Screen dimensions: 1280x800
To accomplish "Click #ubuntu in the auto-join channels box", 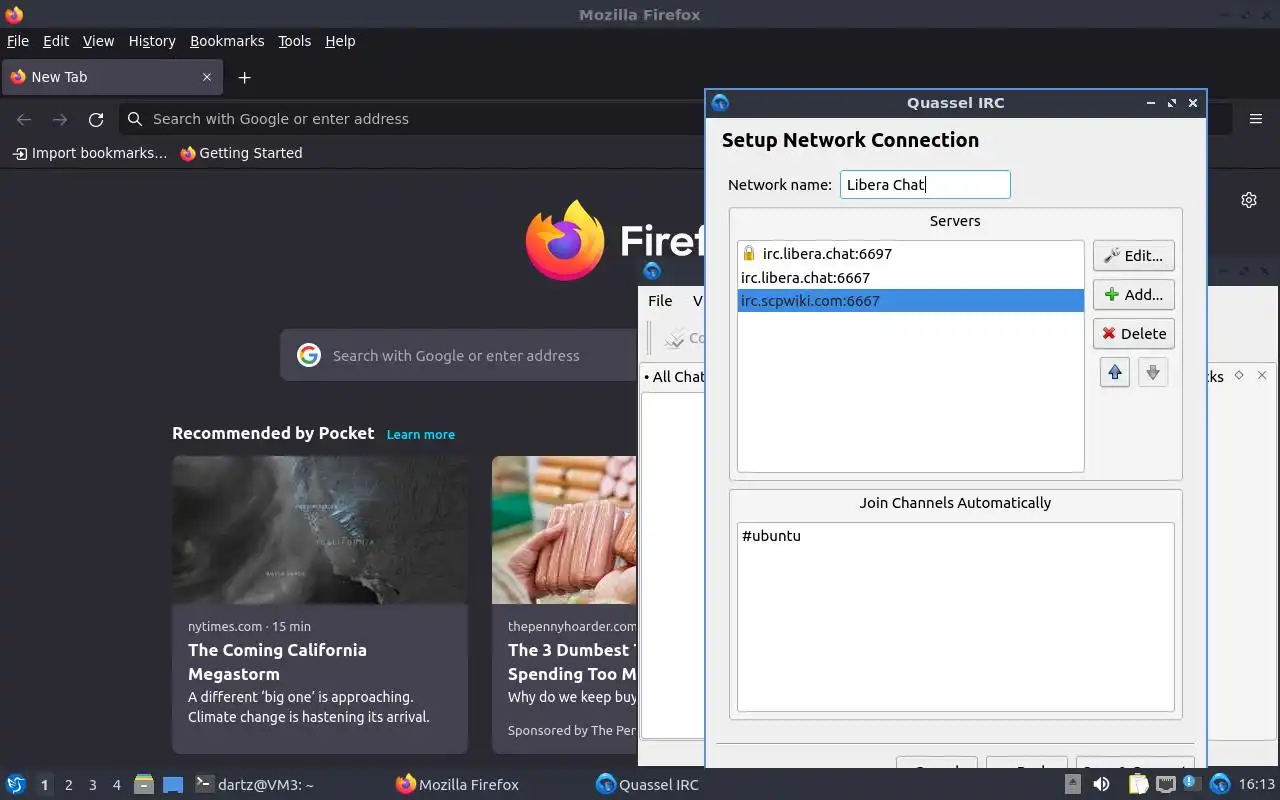I will coord(771,536).
